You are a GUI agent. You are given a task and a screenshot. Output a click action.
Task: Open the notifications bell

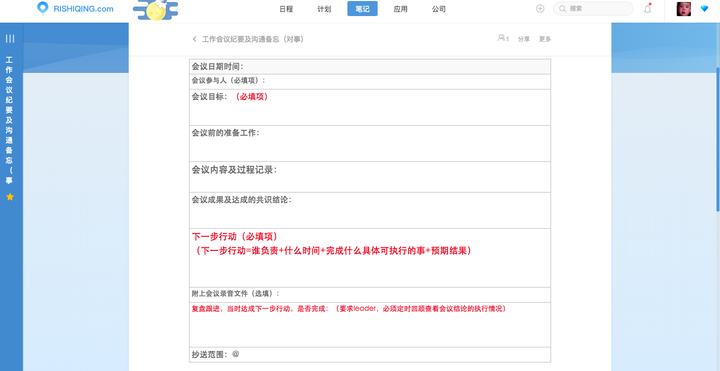coord(647,9)
